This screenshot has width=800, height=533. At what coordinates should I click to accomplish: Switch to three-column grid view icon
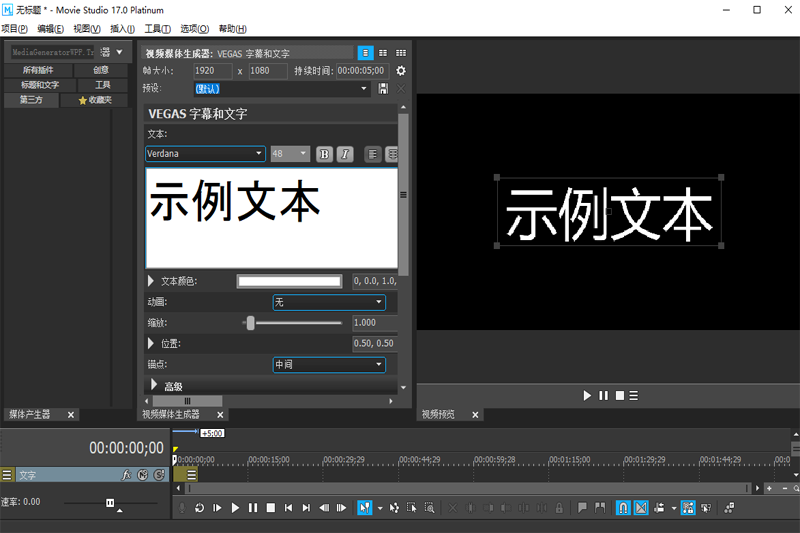(x=401, y=53)
